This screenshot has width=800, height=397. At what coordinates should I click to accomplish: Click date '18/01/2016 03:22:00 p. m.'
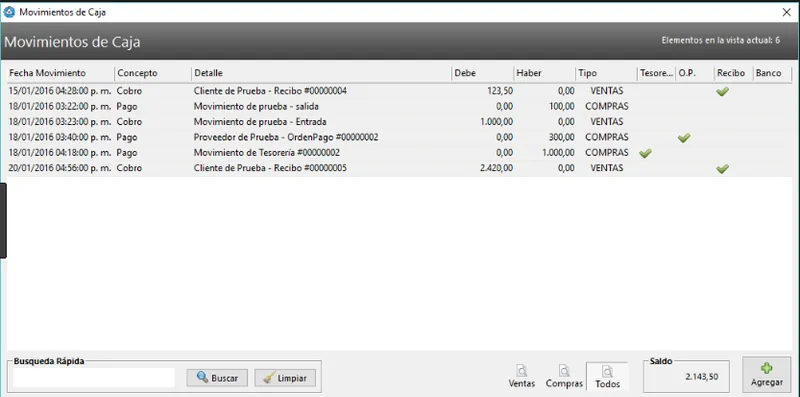tap(60, 107)
